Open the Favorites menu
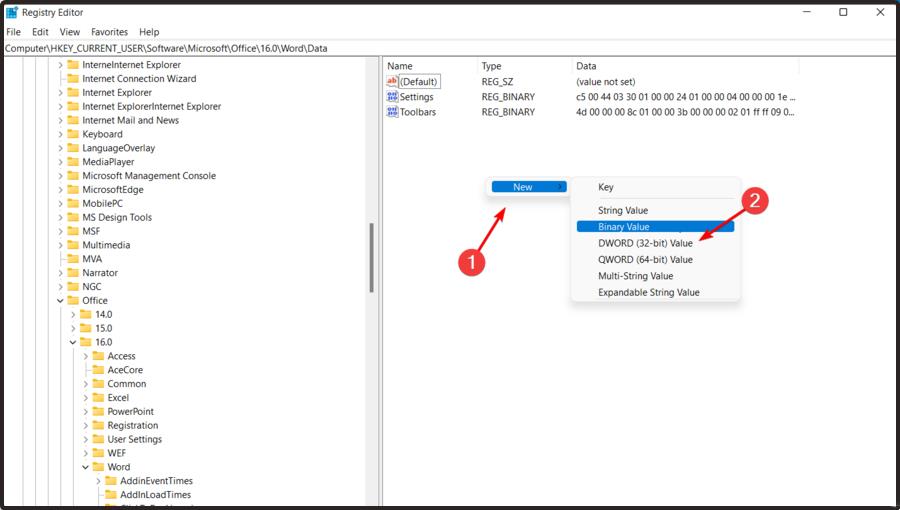The height and width of the screenshot is (510, 900). (x=109, y=32)
